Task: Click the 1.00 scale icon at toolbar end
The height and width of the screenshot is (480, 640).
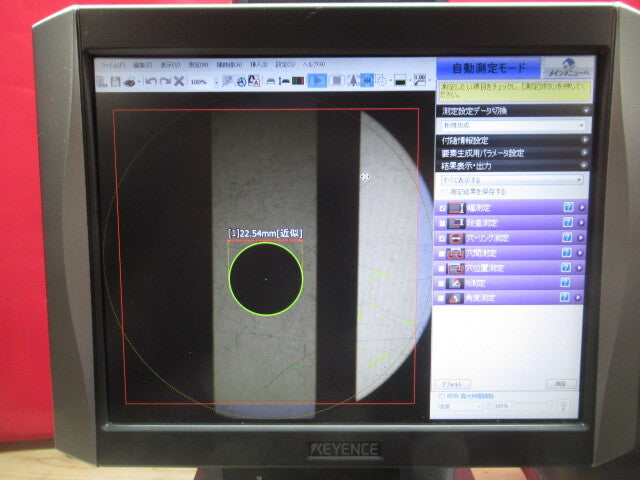Action: 419,80
